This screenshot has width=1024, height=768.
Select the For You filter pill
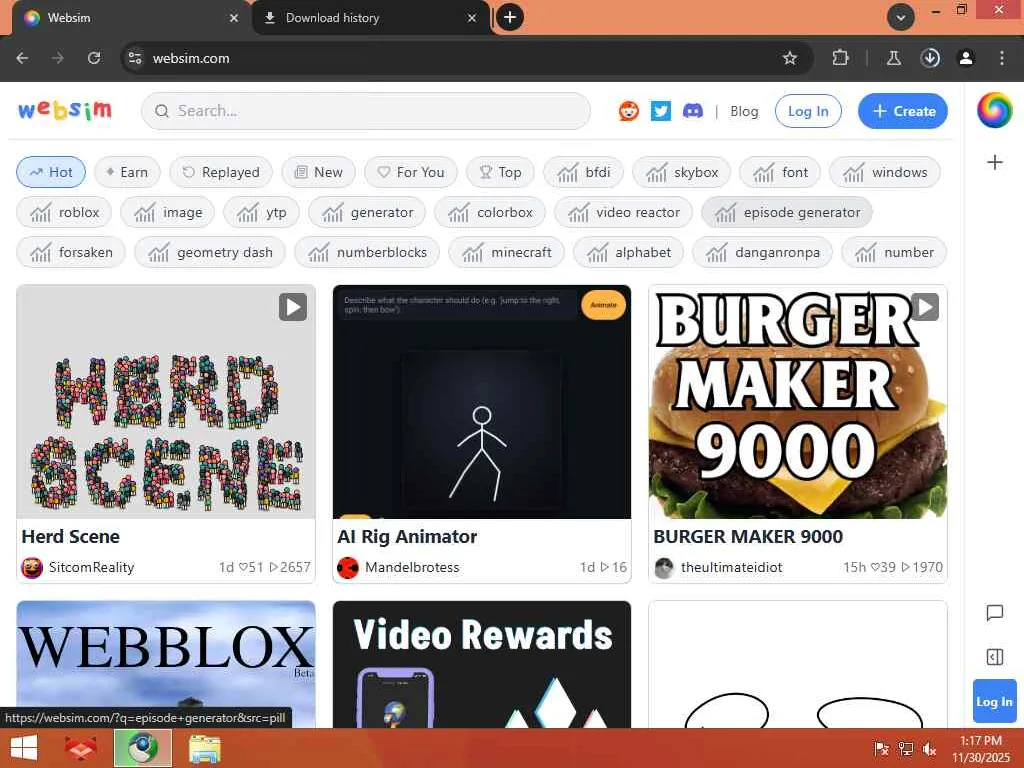(x=411, y=172)
